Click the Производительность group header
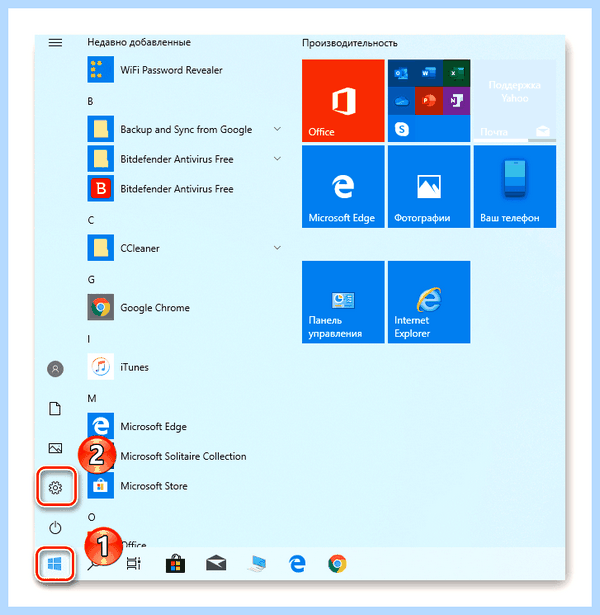The width and height of the screenshot is (600, 615). coord(349,43)
